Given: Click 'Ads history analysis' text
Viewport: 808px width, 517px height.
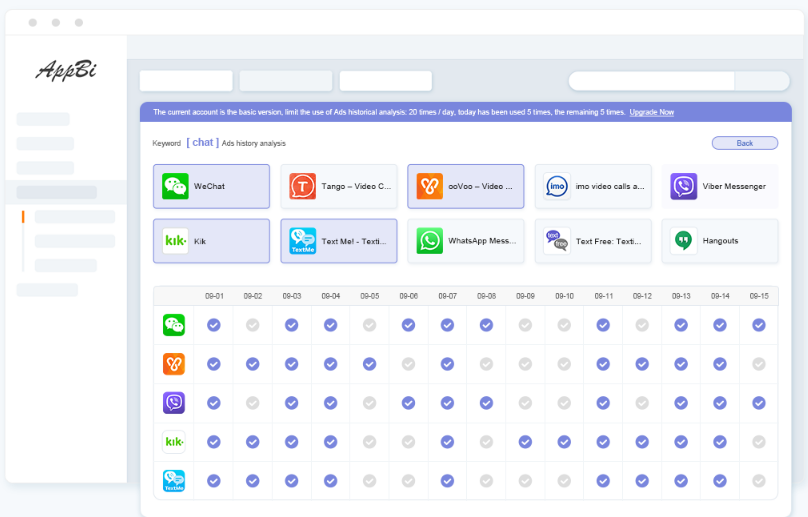Looking at the screenshot, I should (254, 143).
